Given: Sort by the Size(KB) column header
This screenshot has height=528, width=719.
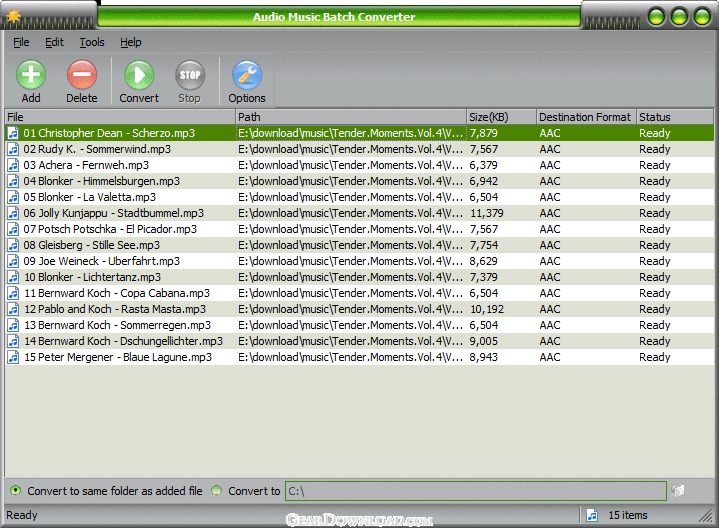Looking at the screenshot, I should coord(502,117).
